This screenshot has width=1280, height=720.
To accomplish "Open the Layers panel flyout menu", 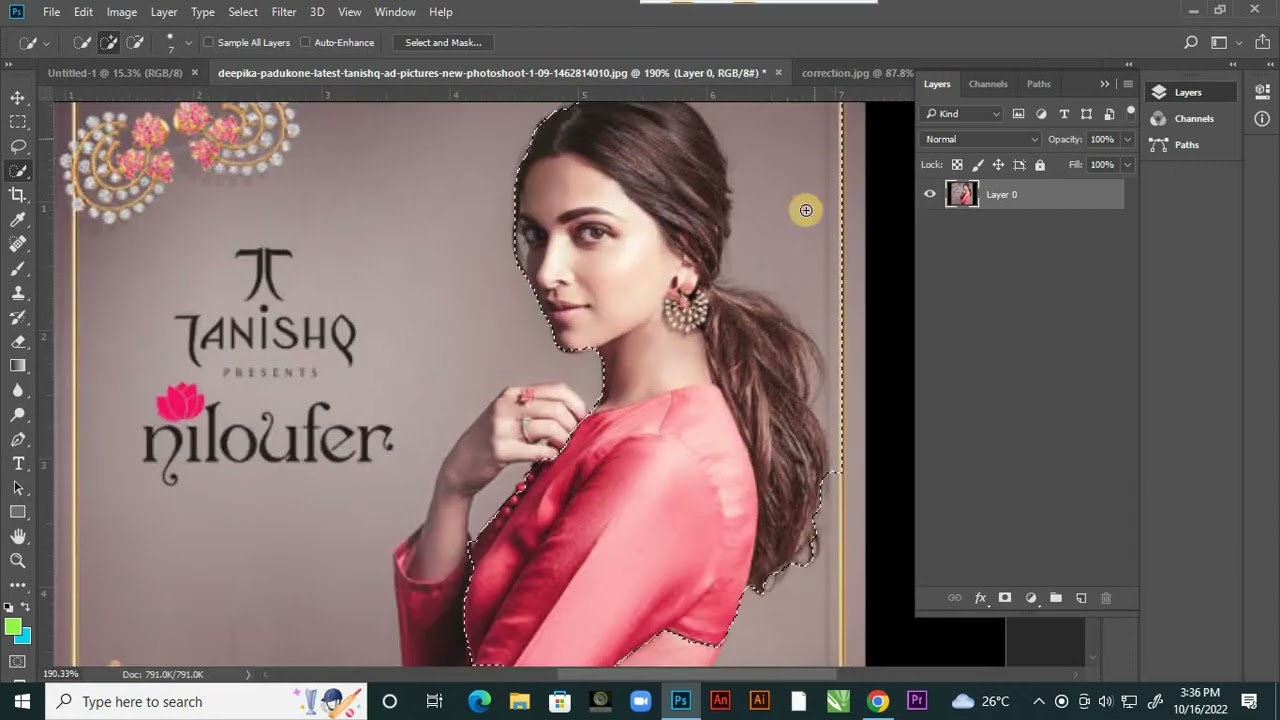I will (1128, 84).
